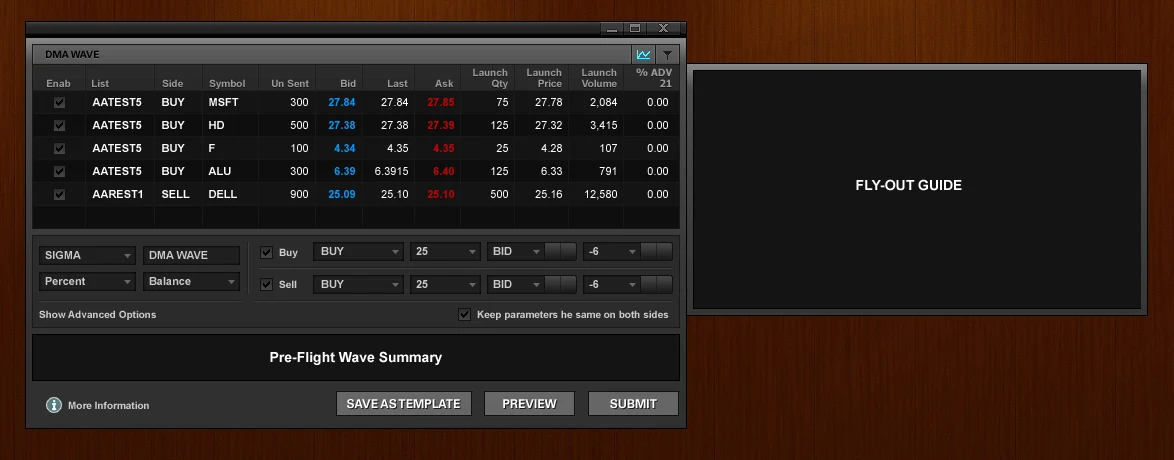Image resolution: width=1174 pixels, height=460 pixels.
Task: Open the BUY dropdown in the Buy row
Action: [359, 252]
